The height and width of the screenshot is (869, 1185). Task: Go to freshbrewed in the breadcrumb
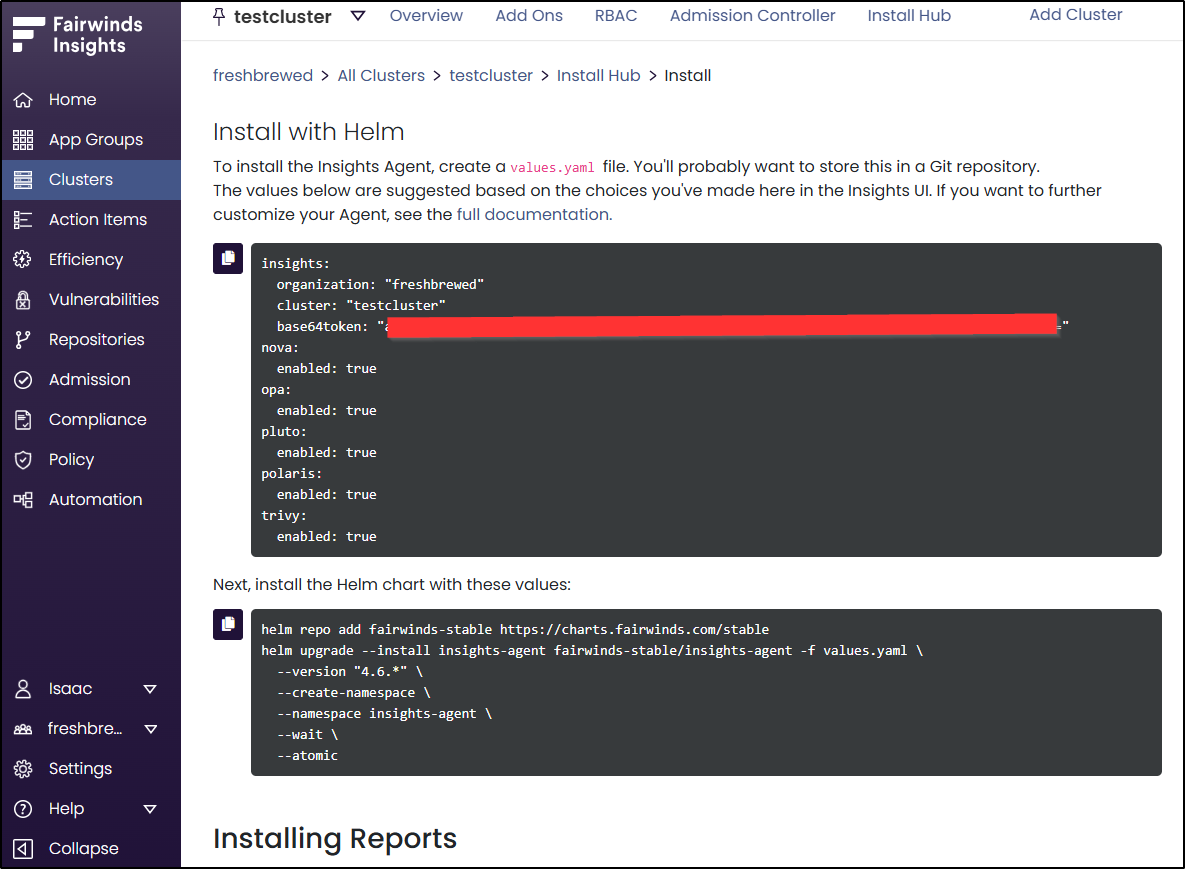[263, 76]
